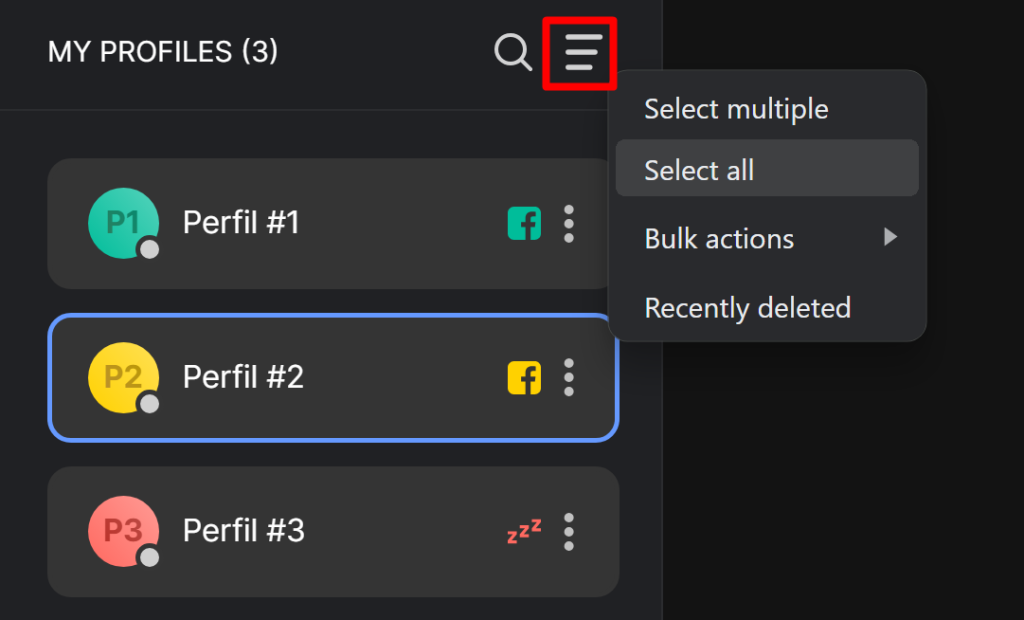1024x620 pixels.
Task: Click the yellow P2 profile avatar
Action: (123, 378)
